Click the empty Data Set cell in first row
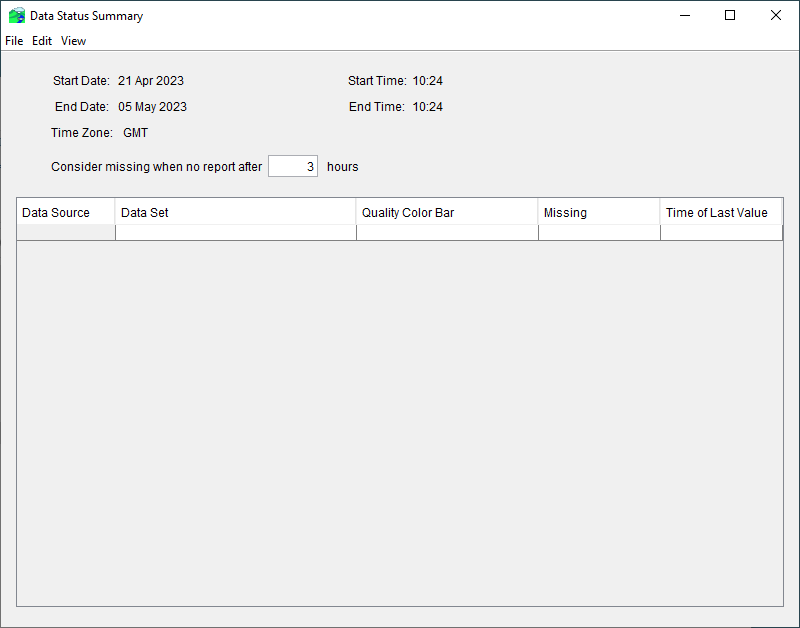 [236, 233]
